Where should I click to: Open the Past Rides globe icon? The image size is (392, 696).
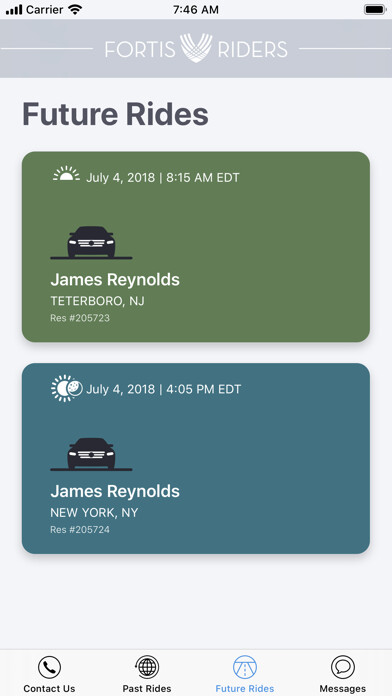point(147,667)
